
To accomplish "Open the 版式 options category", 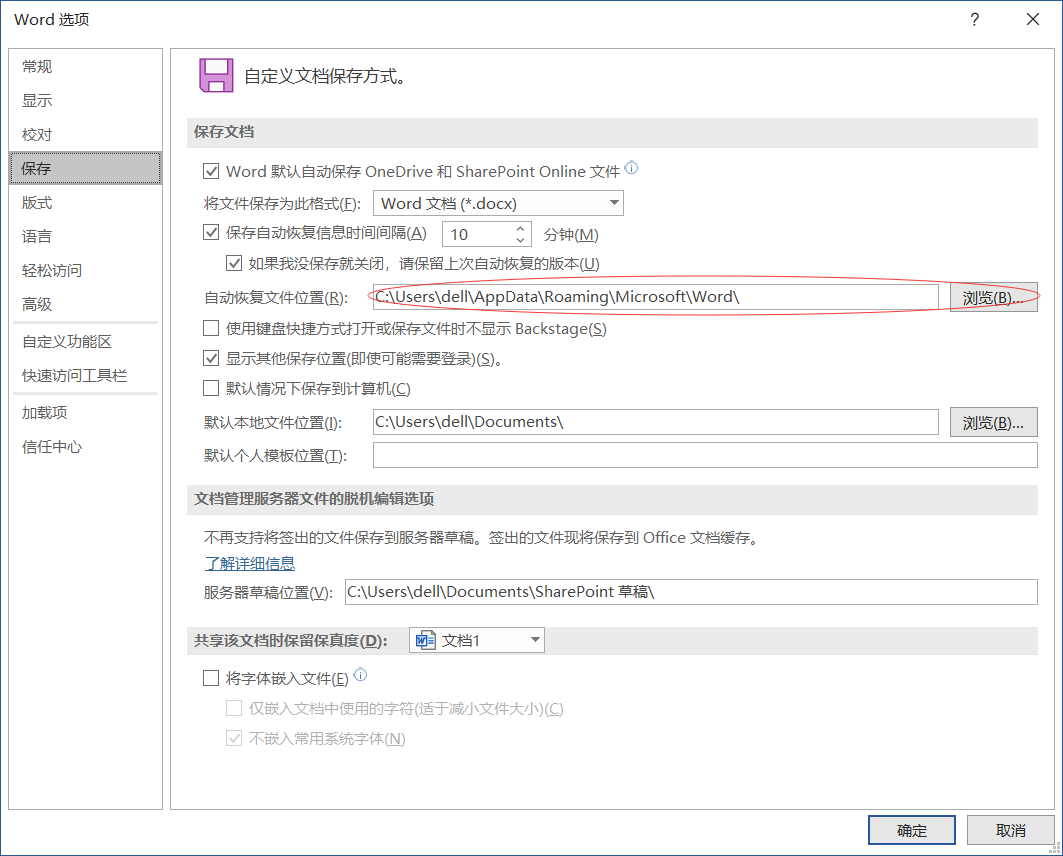I will (x=85, y=202).
